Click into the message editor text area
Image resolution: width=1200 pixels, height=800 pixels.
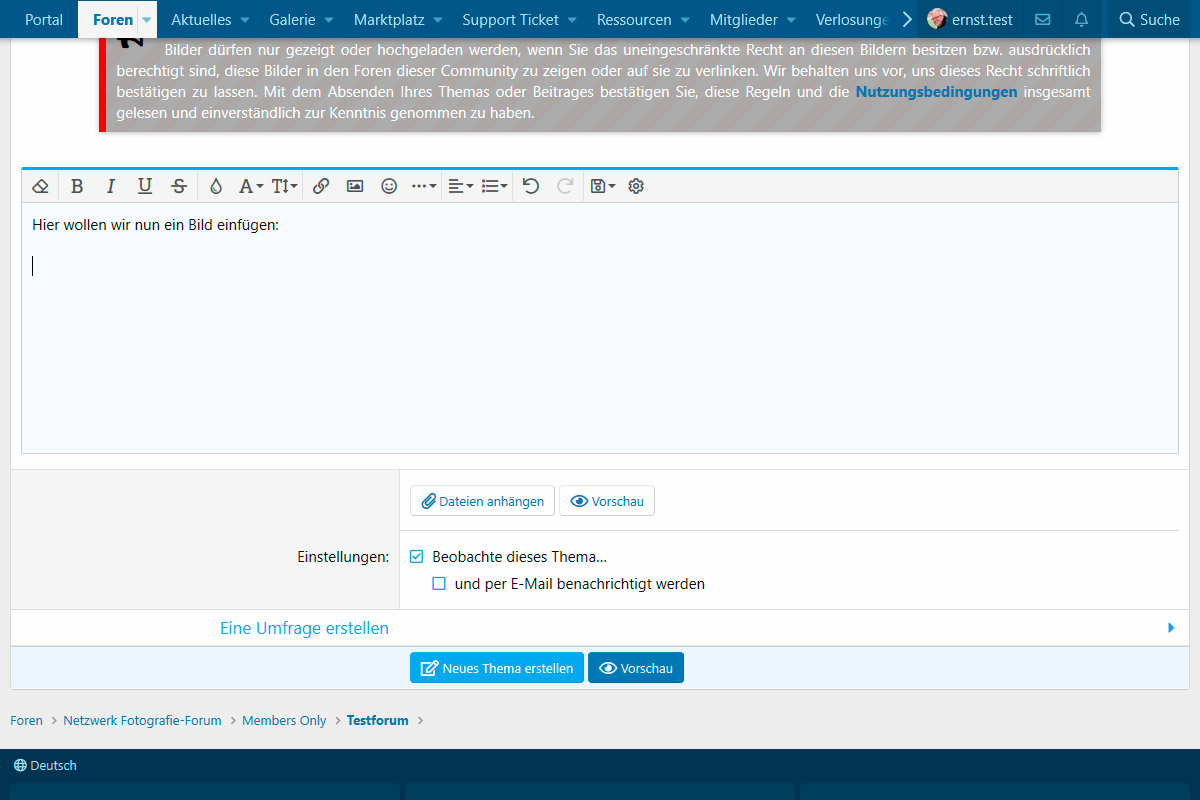pos(600,328)
